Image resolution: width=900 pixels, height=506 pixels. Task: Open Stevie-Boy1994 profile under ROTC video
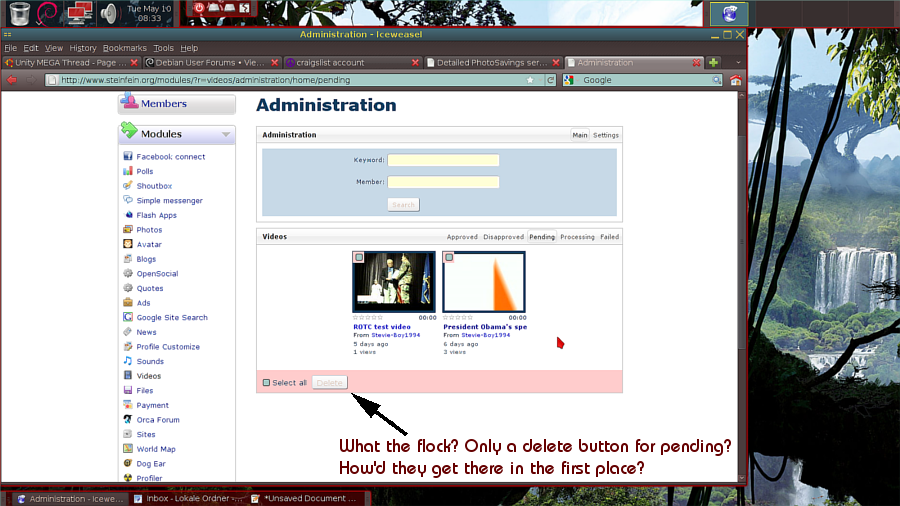[395, 335]
